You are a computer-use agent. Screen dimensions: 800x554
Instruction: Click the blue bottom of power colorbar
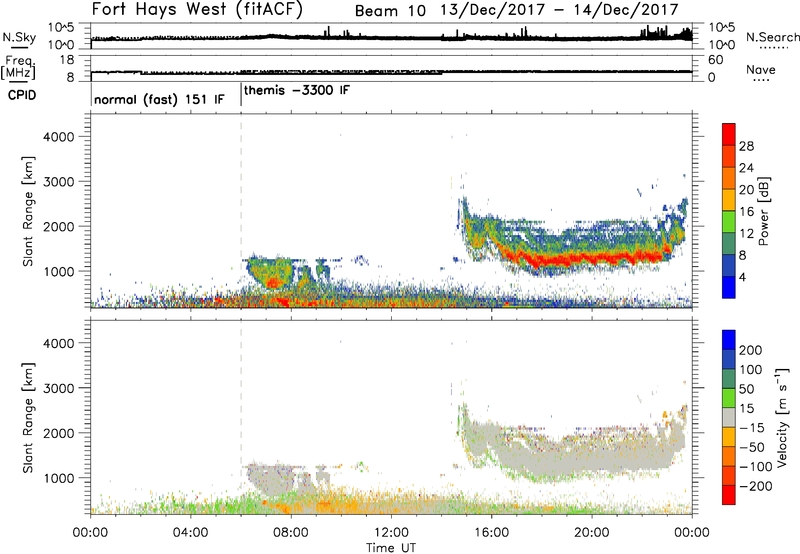coord(729,287)
